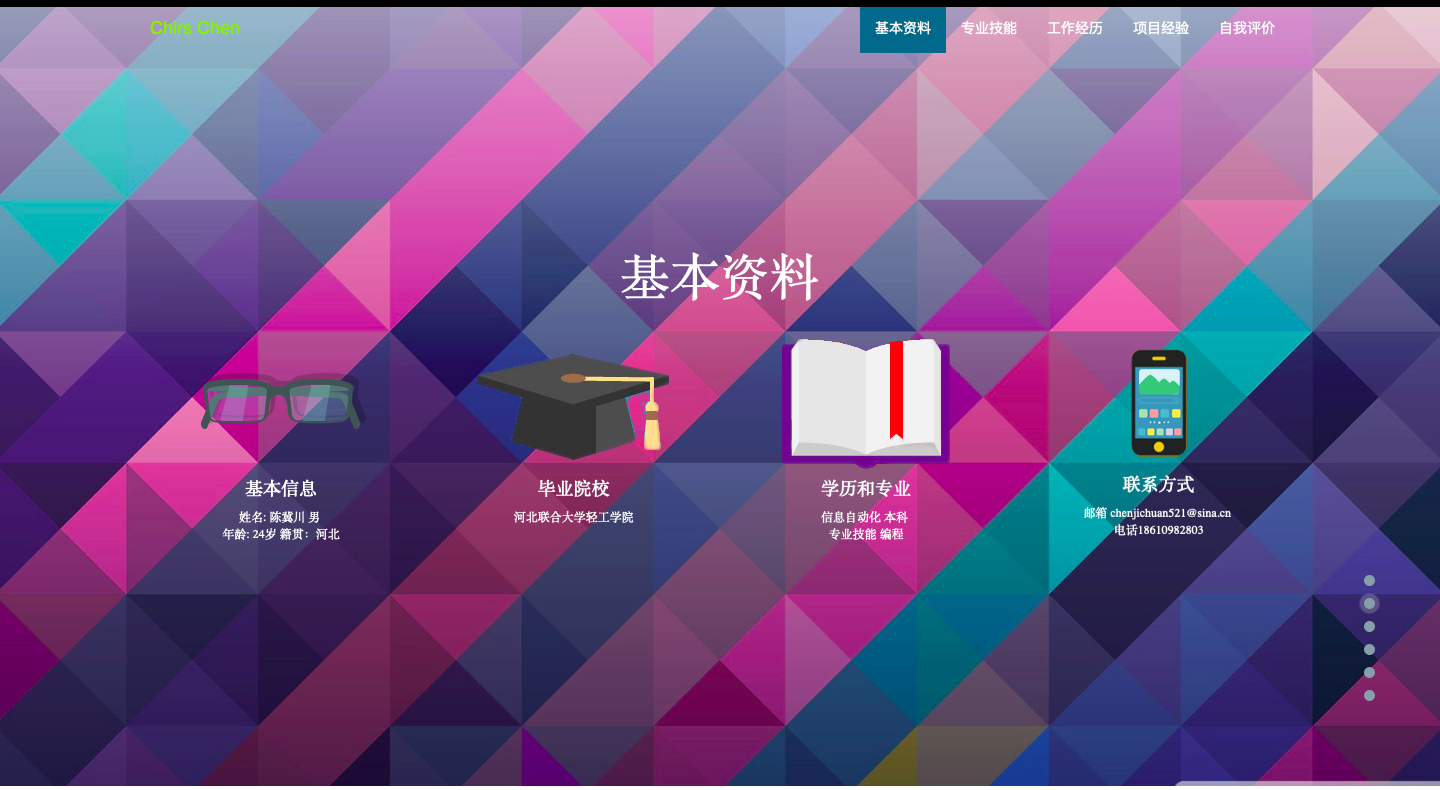
Task: Open the 基本资料 nav tab
Action: coord(902,28)
